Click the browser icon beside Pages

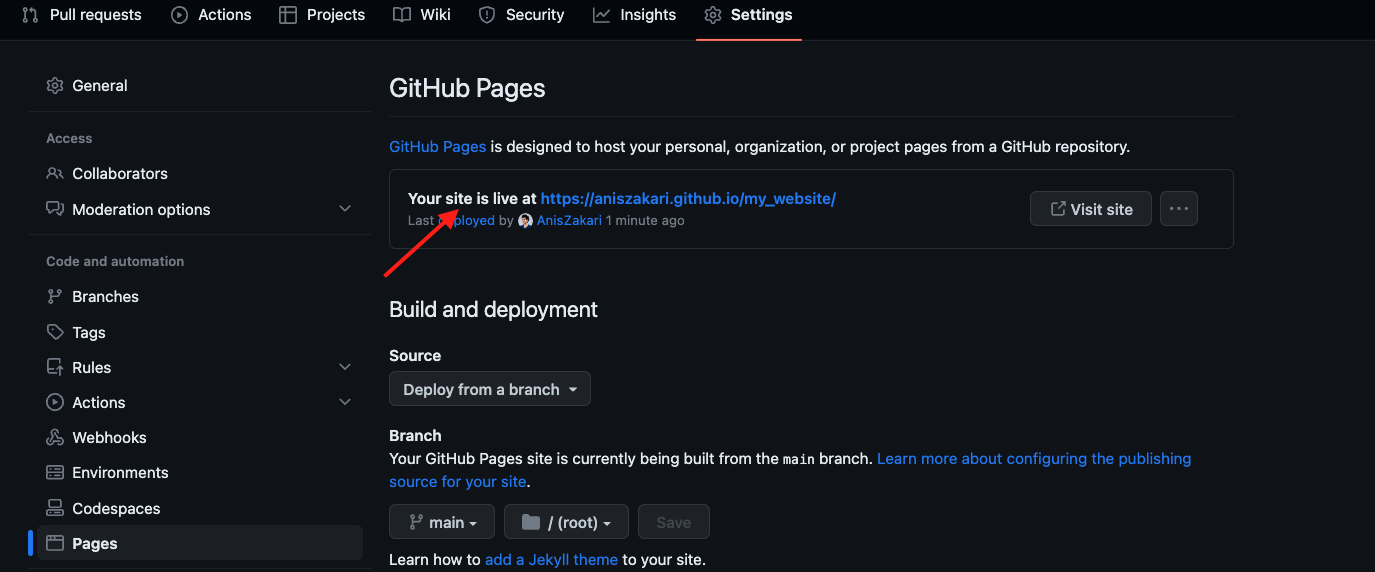(55, 544)
